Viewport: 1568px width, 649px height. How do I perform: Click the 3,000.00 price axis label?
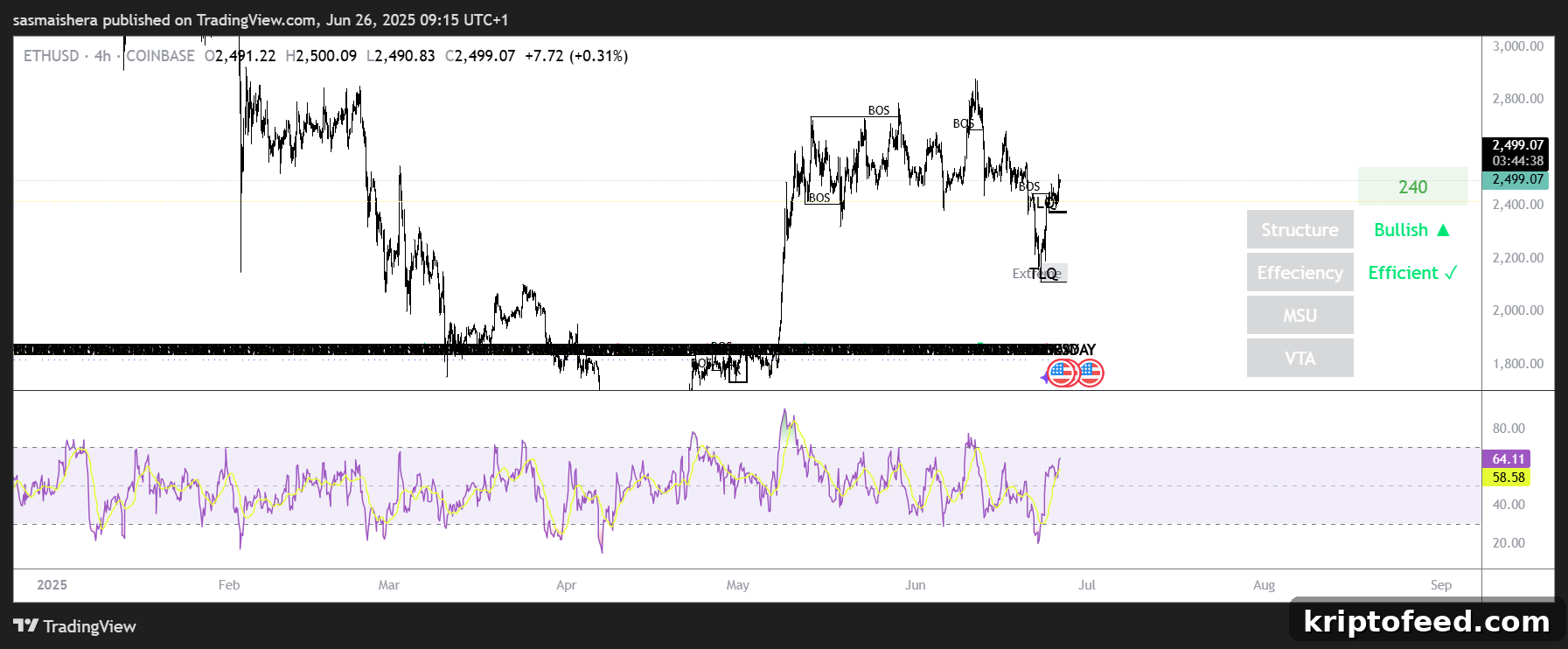(x=1518, y=45)
